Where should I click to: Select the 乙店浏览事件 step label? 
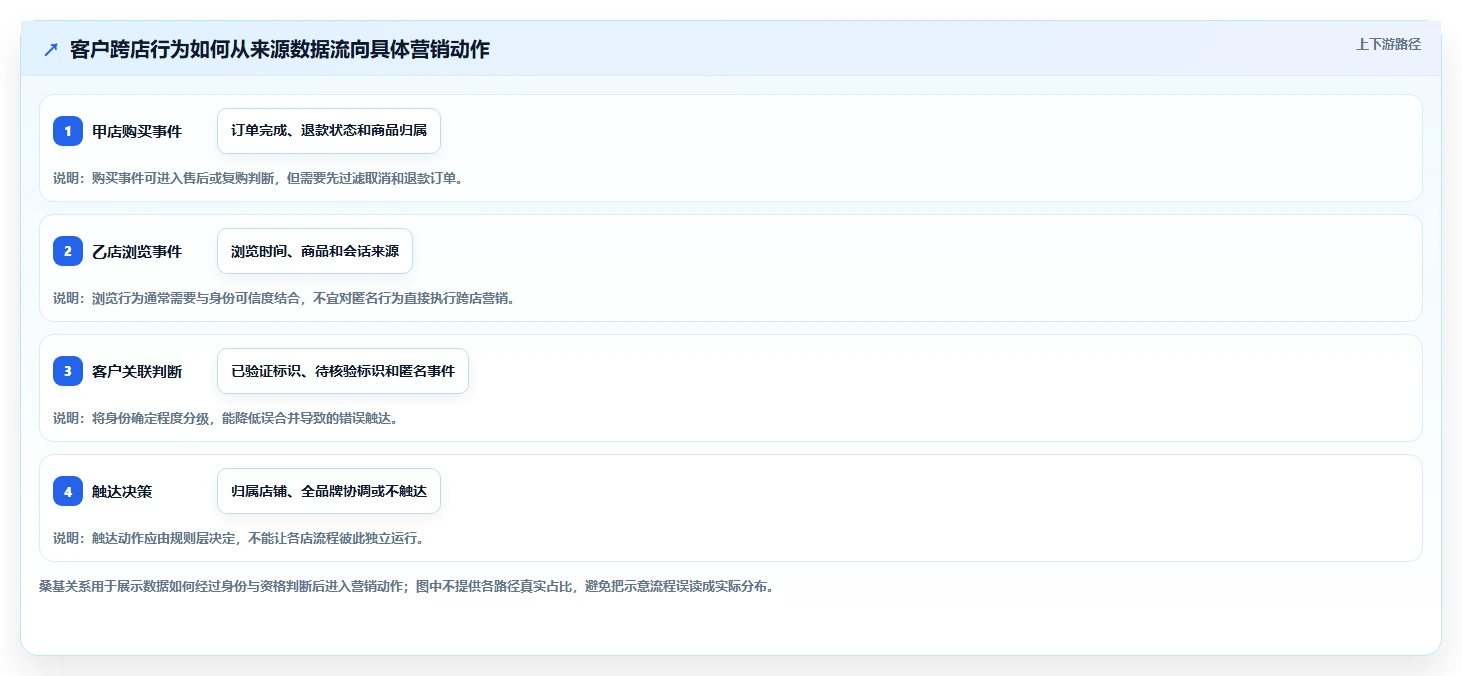137,251
